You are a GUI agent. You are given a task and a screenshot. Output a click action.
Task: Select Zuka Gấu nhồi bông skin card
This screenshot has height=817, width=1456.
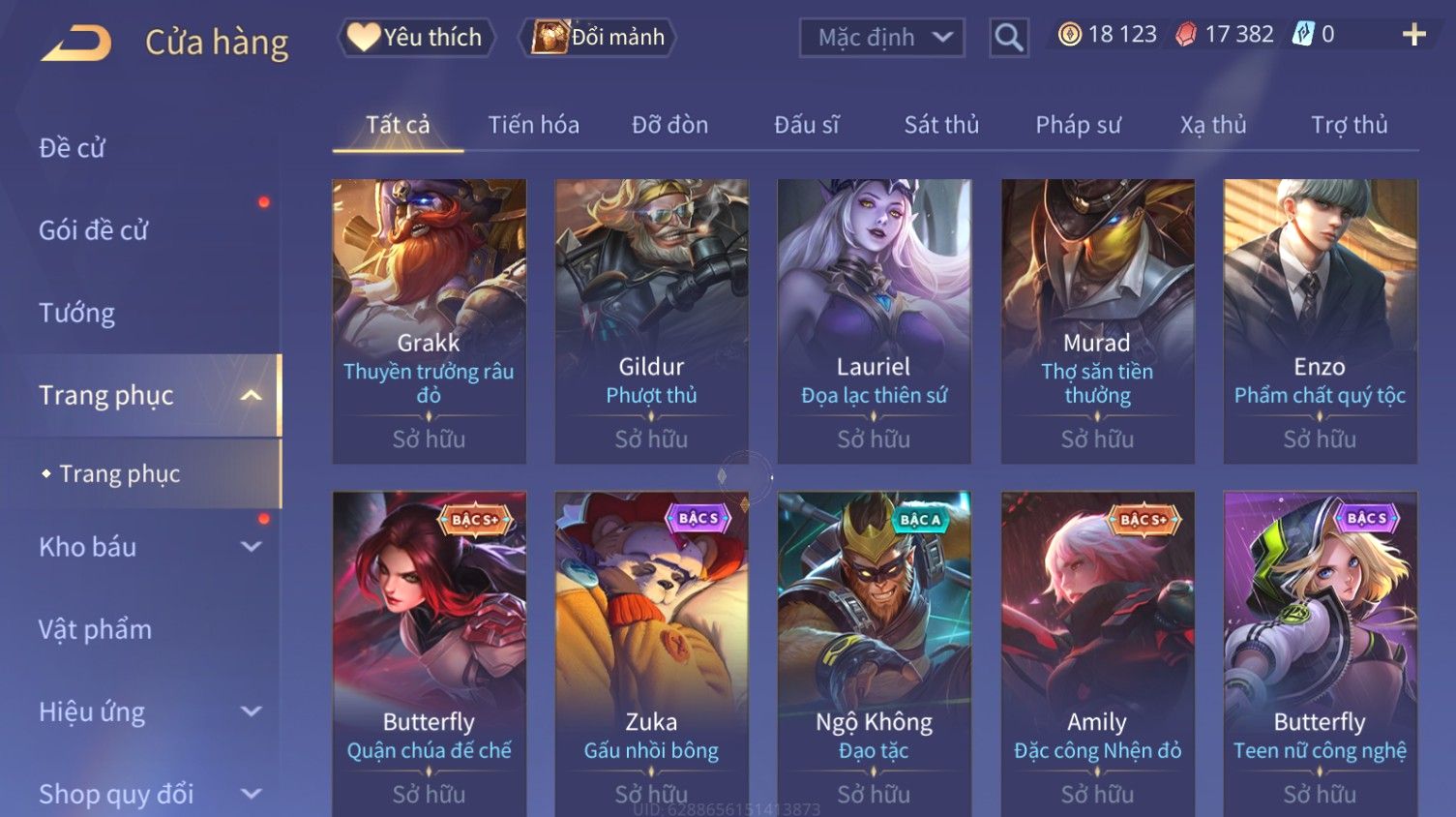pos(651,653)
